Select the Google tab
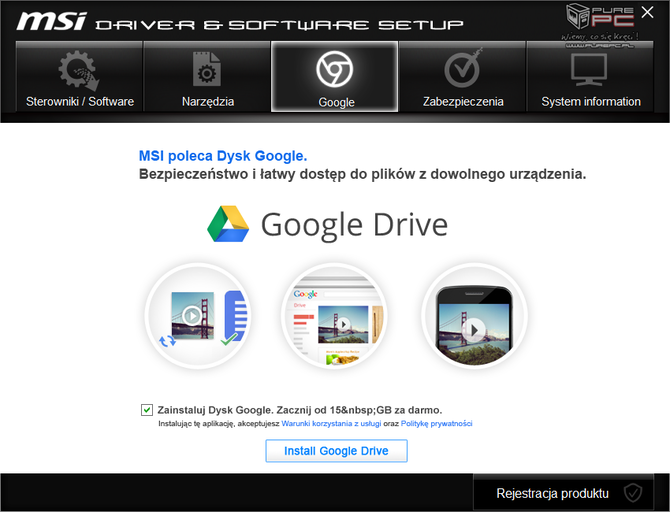Viewport: 670px width, 512px height. 335,77
